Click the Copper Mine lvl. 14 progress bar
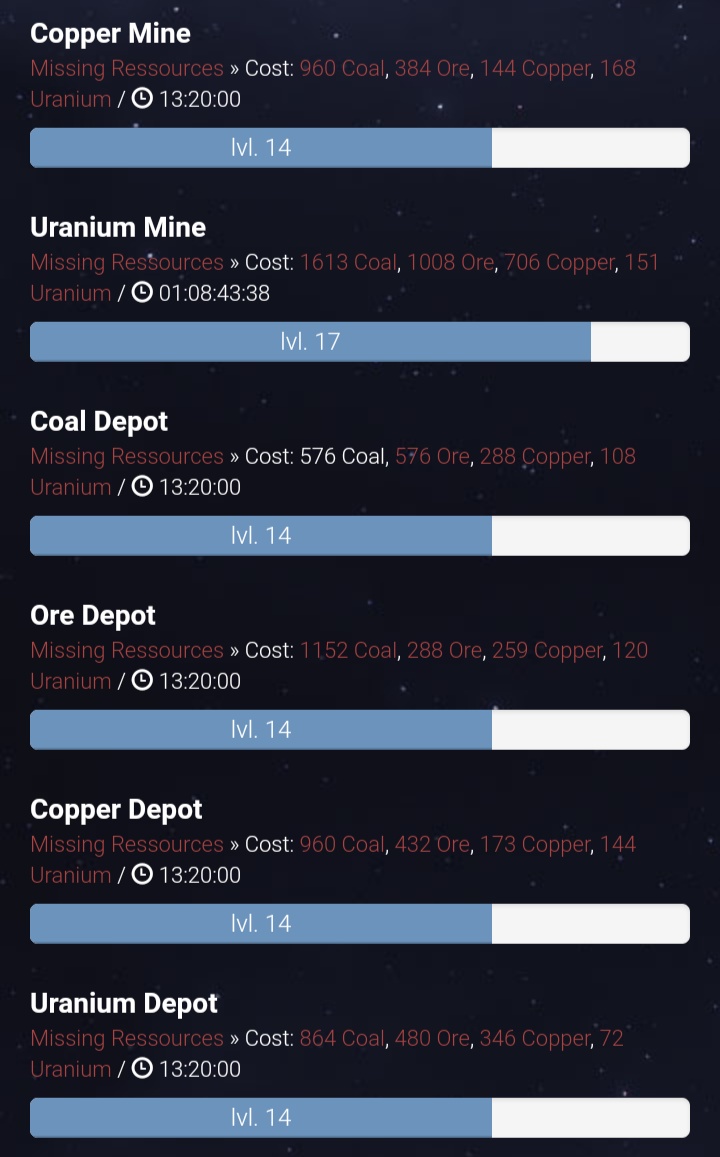Viewport: 720px width, 1157px height. click(x=360, y=148)
